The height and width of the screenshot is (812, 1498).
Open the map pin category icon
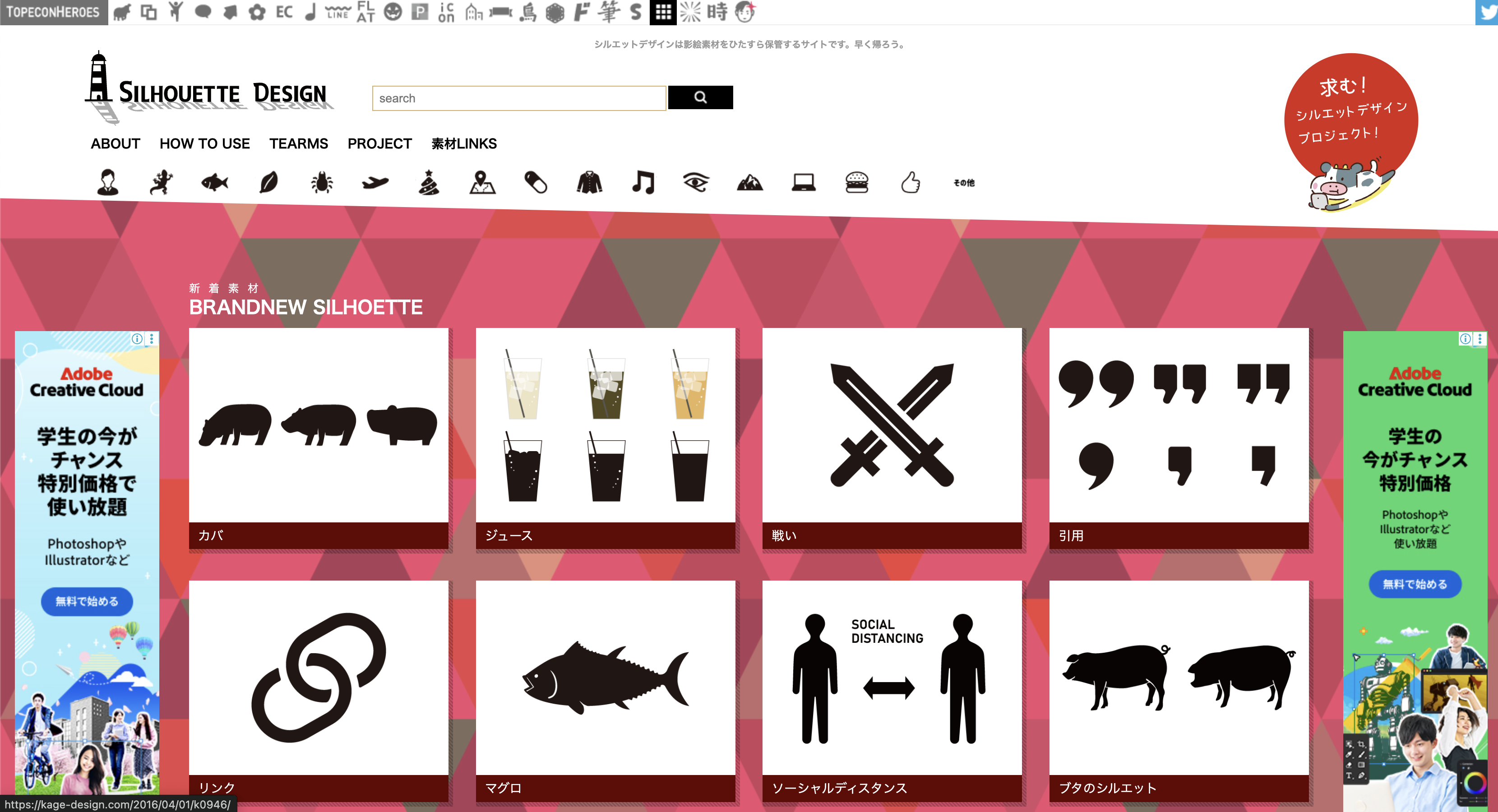[482, 183]
